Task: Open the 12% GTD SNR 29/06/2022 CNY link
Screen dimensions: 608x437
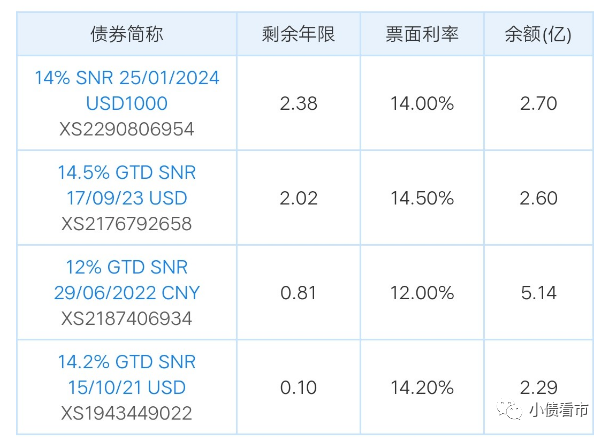Action: coord(127,280)
